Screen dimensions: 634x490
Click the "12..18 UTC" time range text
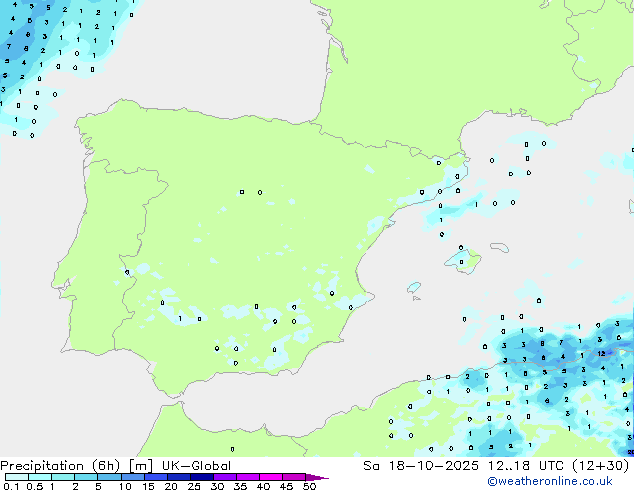point(526,466)
